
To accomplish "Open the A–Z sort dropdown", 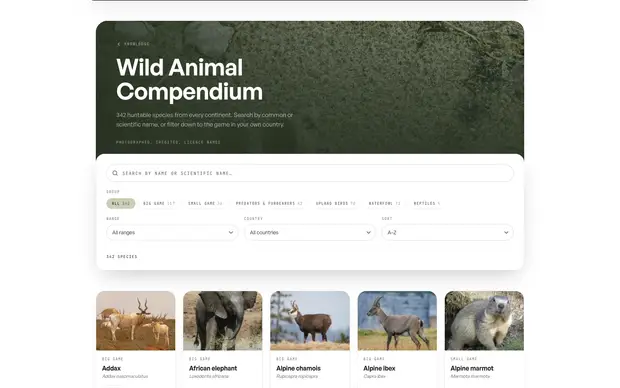I will [x=448, y=233].
